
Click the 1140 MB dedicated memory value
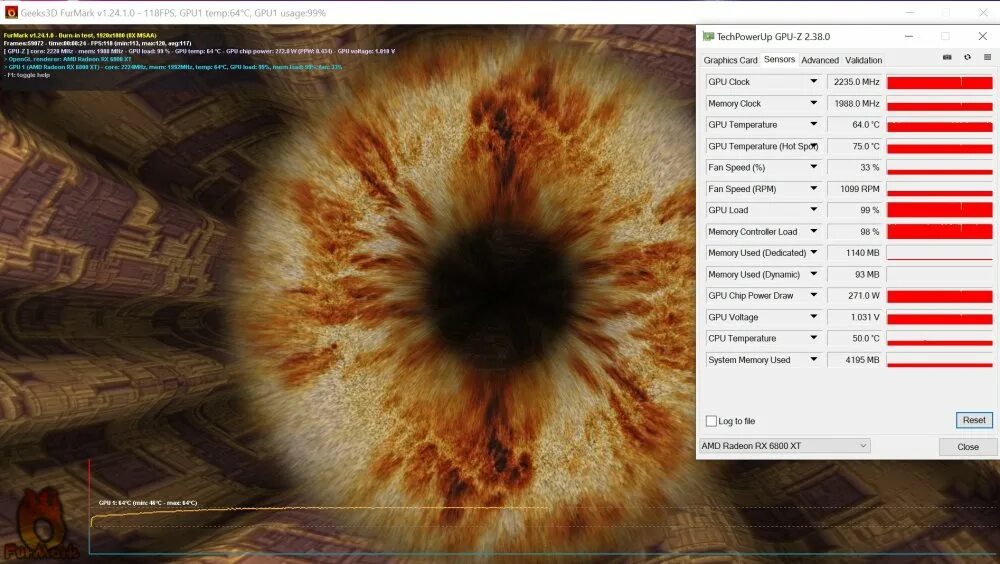coord(855,253)
